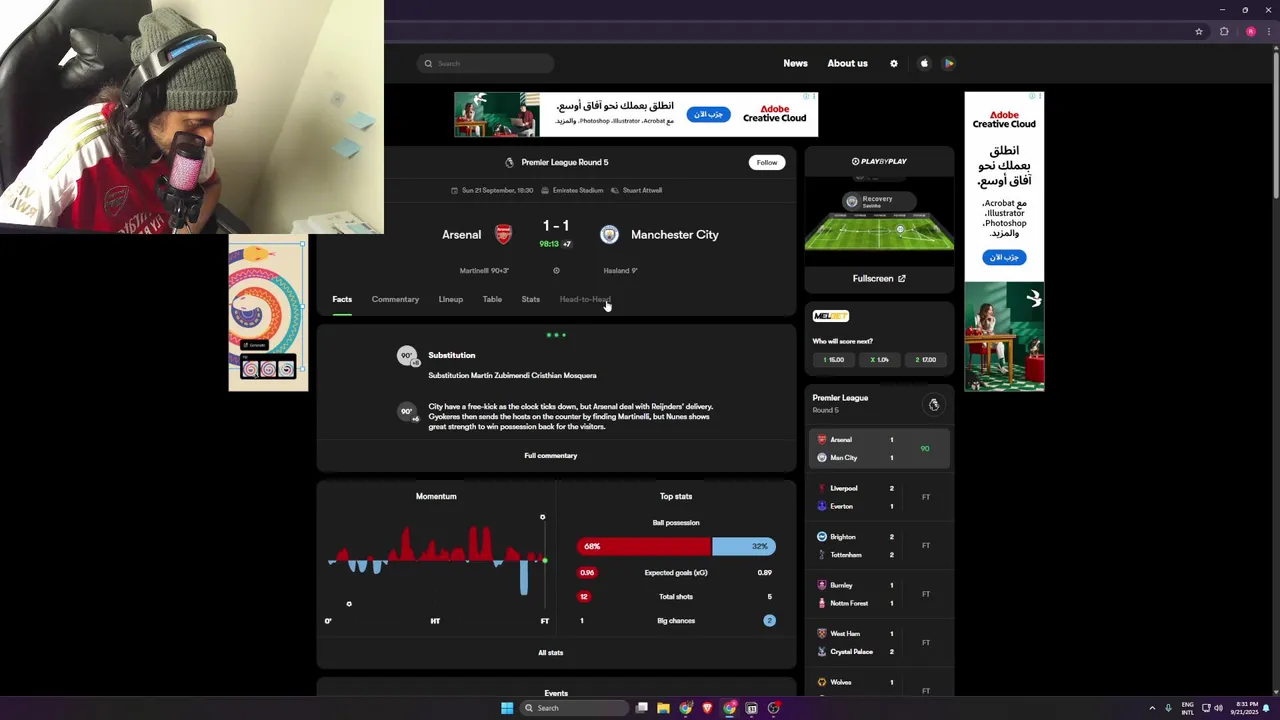1280x720 pixels.
Task: Switch to the Commentary tab
Action: [x=395, y=299]
